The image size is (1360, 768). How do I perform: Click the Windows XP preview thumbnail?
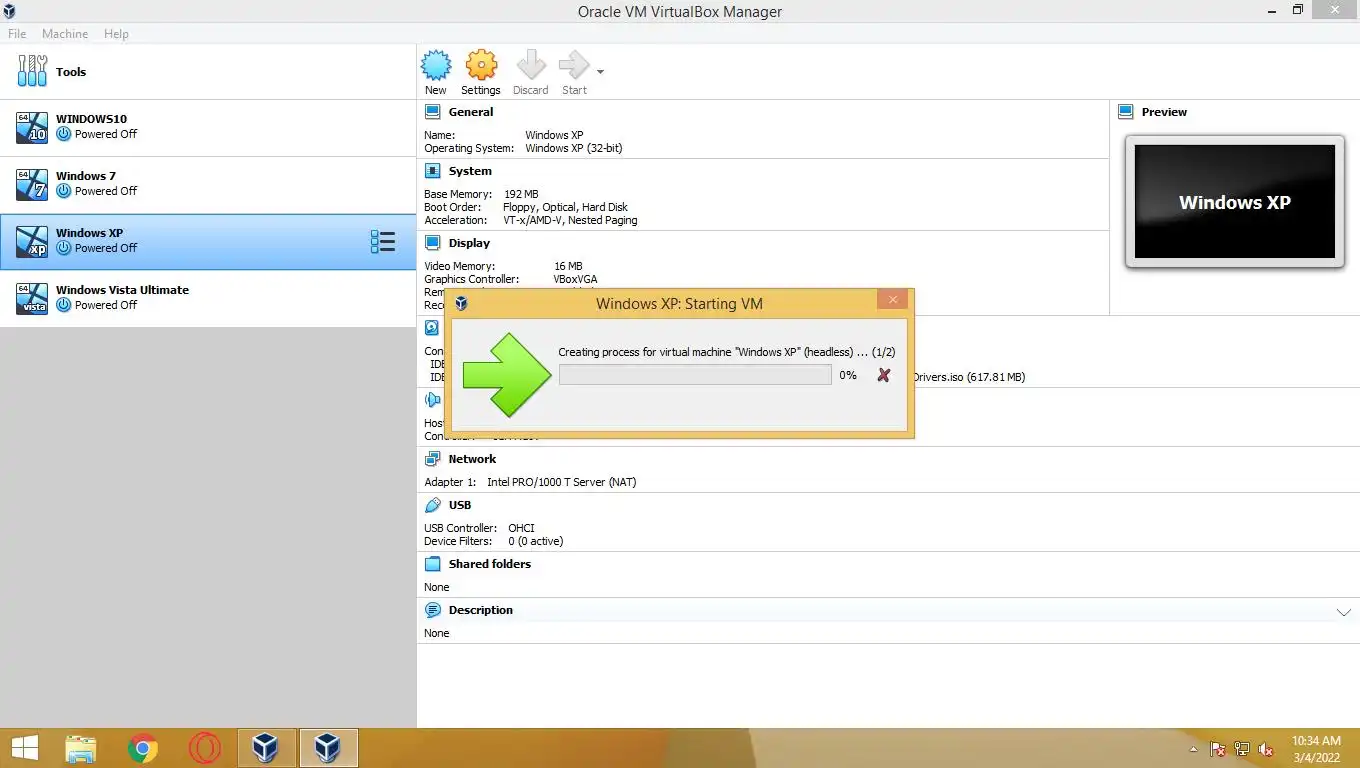point(1235,202)
